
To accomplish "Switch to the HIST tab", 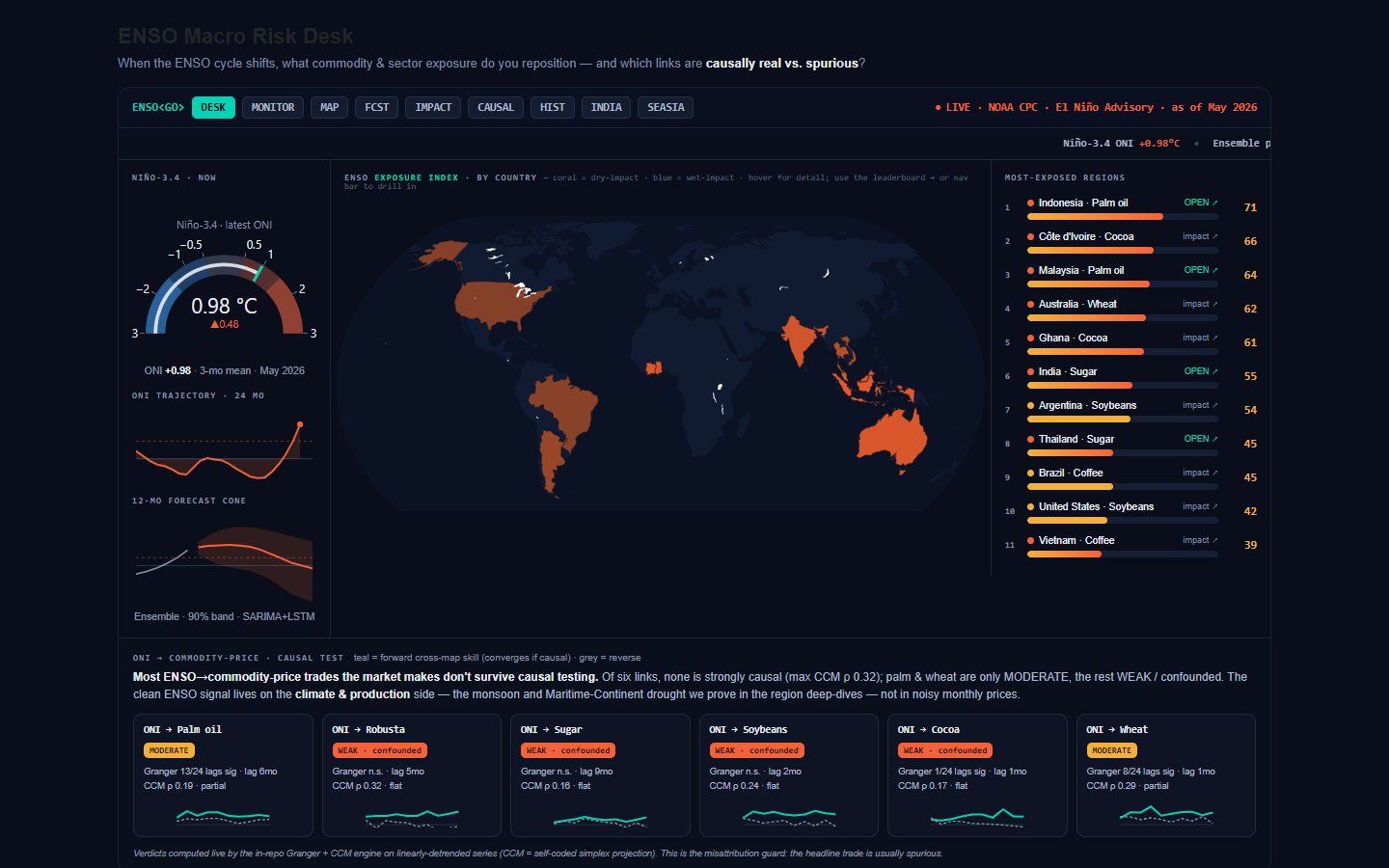I will [553, 107].
